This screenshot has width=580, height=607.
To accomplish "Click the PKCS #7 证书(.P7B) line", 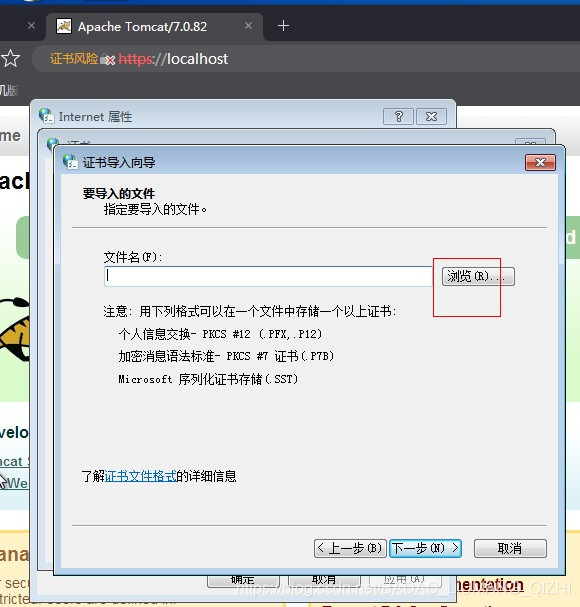I will (x=226, y=356).
